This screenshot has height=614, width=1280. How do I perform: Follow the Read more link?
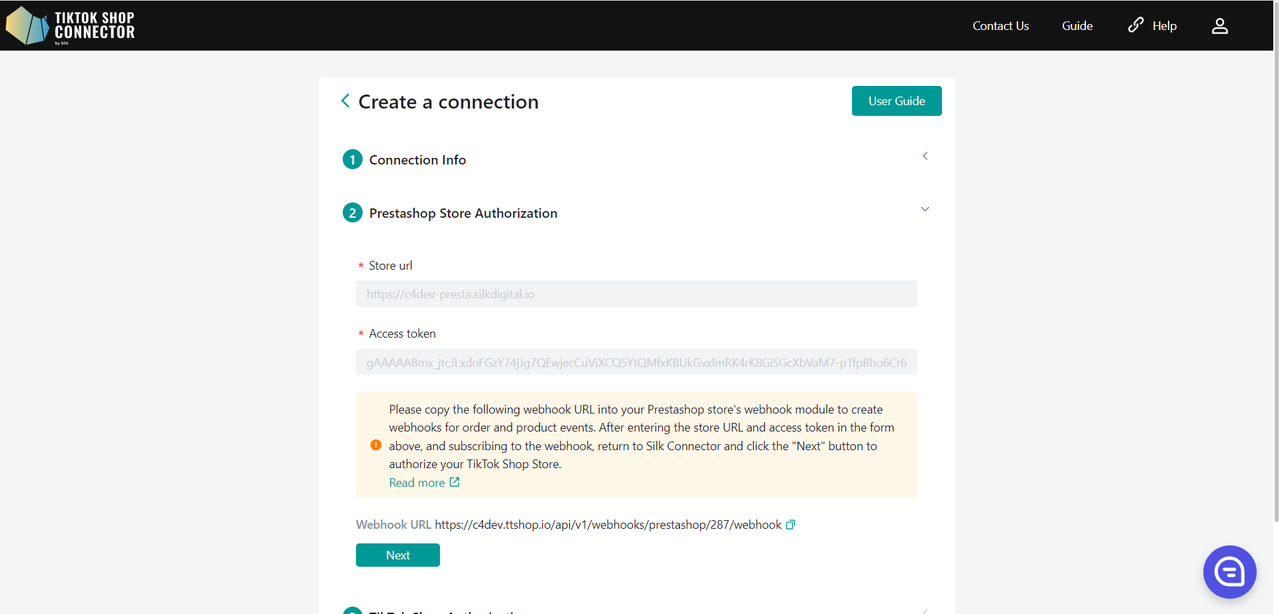coord(424,483)
